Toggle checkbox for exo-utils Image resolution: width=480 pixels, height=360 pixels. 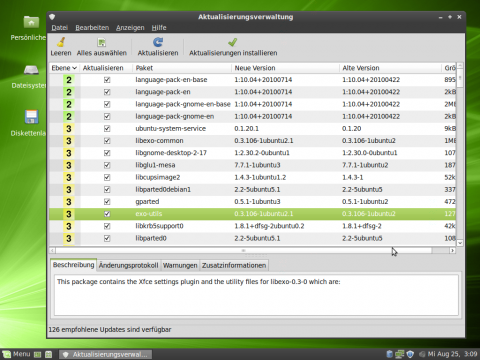(107, 214)
